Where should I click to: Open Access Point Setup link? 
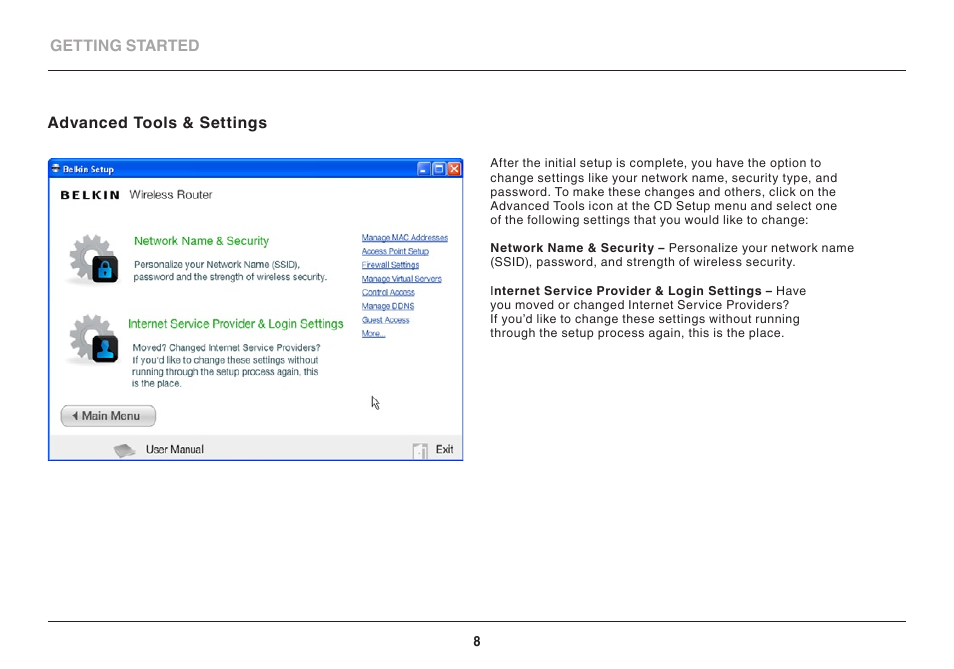click(x=395, y=251)
